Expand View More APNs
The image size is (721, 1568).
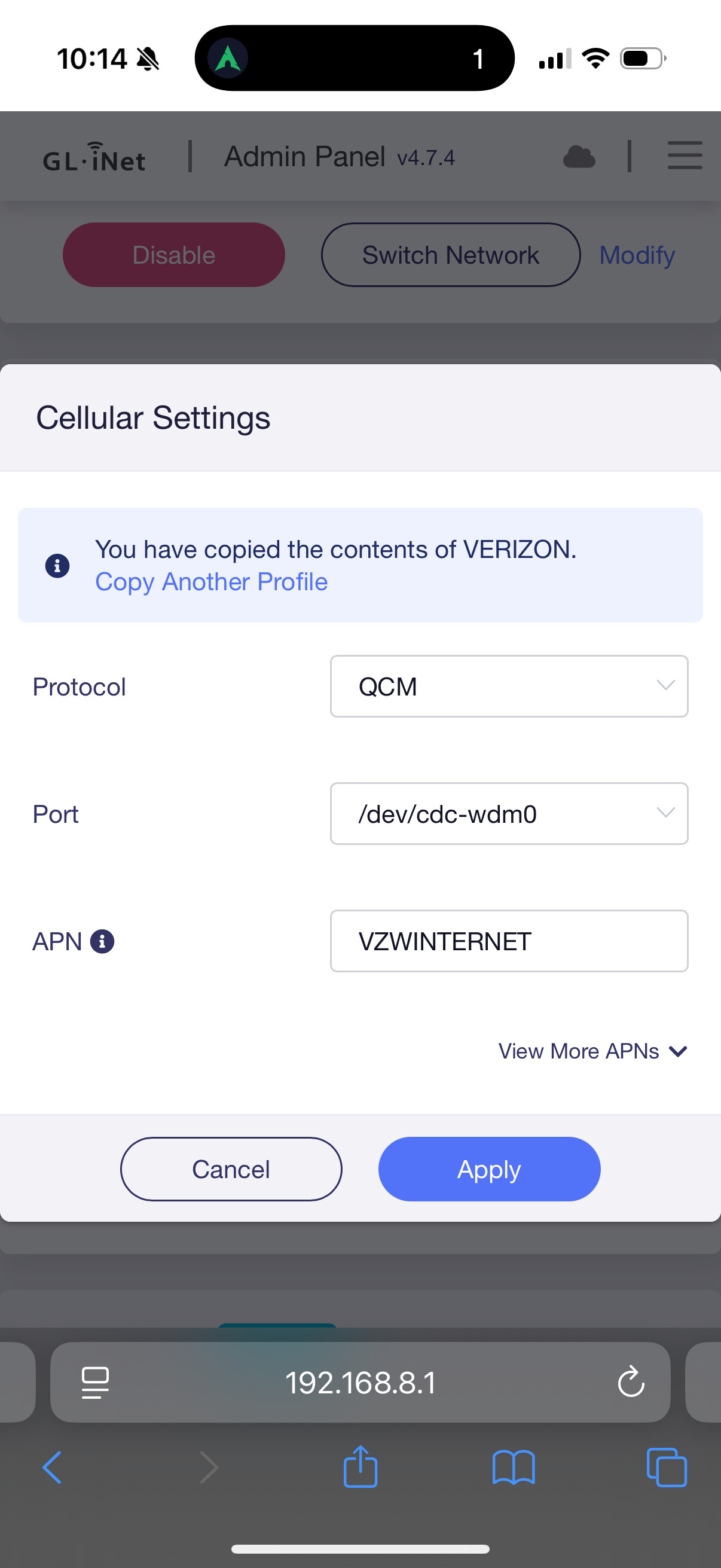coord(592,1051)
